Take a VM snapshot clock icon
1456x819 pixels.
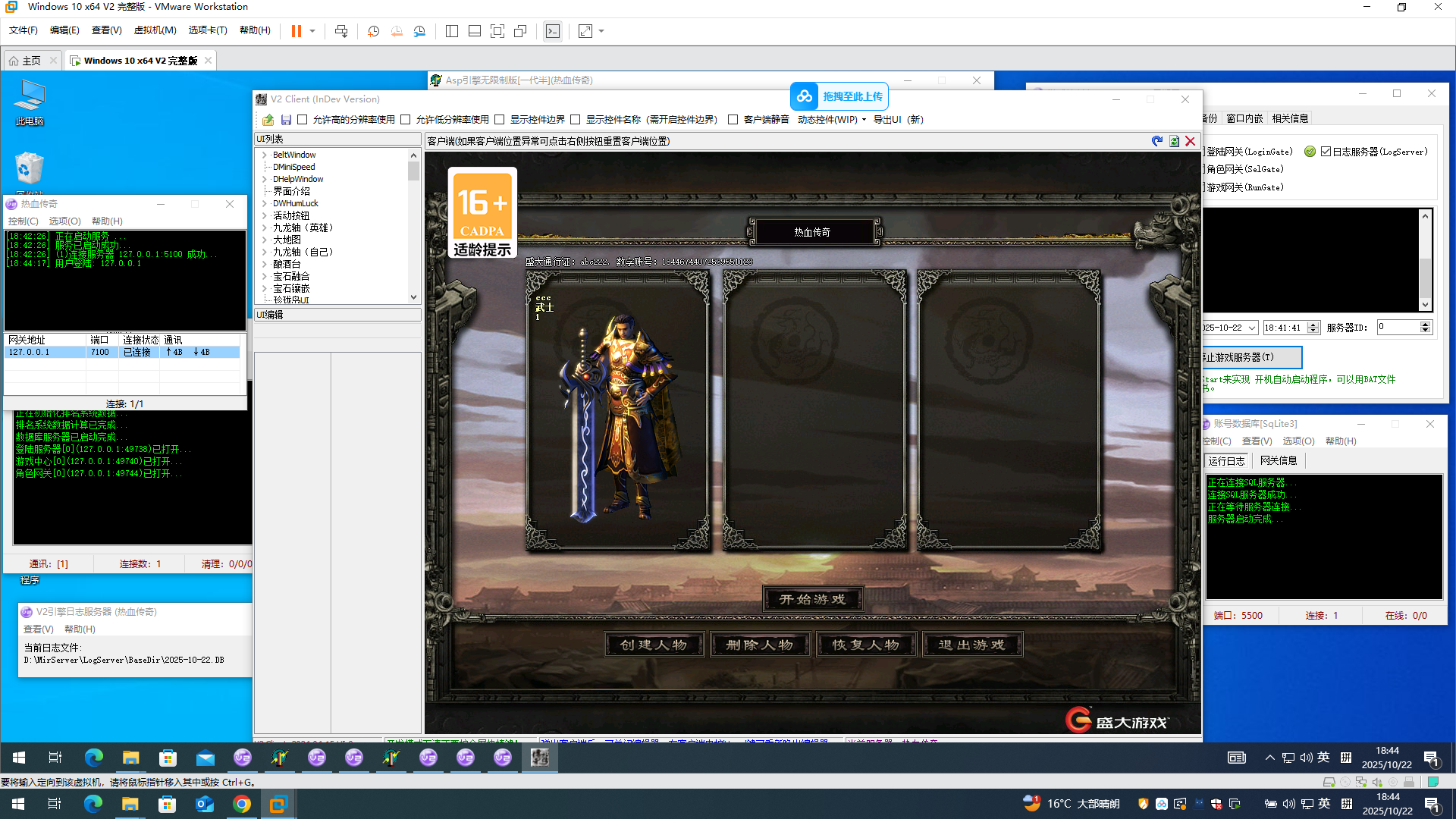pos(374,31)
